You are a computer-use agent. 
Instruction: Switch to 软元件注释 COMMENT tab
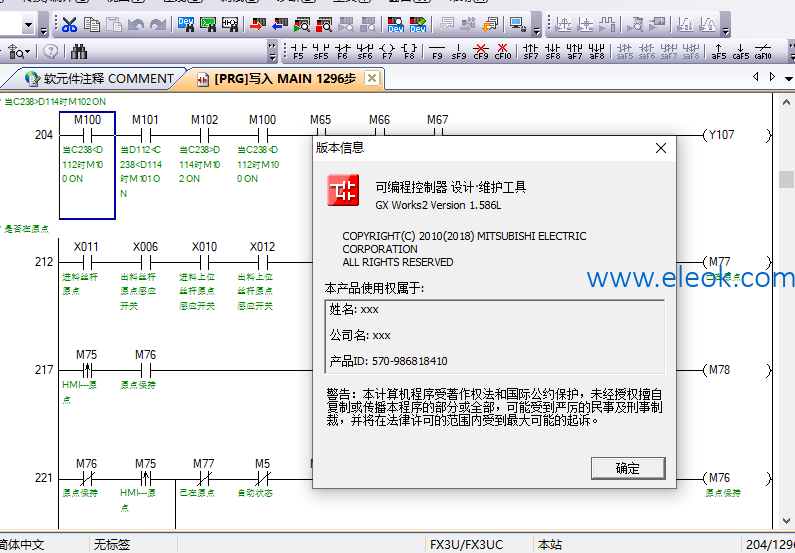click(x=99, y=79)
